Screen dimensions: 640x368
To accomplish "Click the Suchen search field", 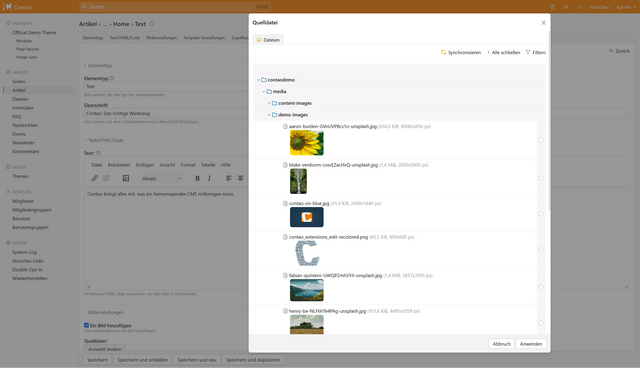I will (175, 7).
